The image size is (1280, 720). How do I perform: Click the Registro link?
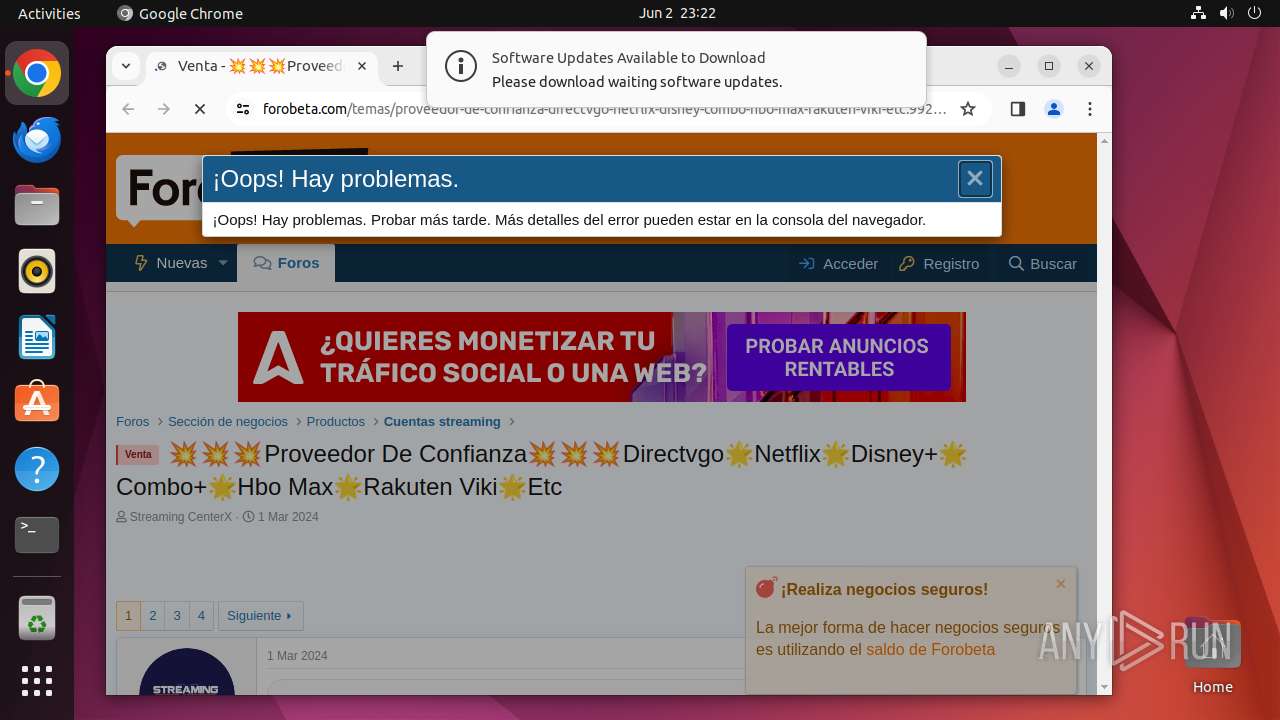tap(939, 264)
